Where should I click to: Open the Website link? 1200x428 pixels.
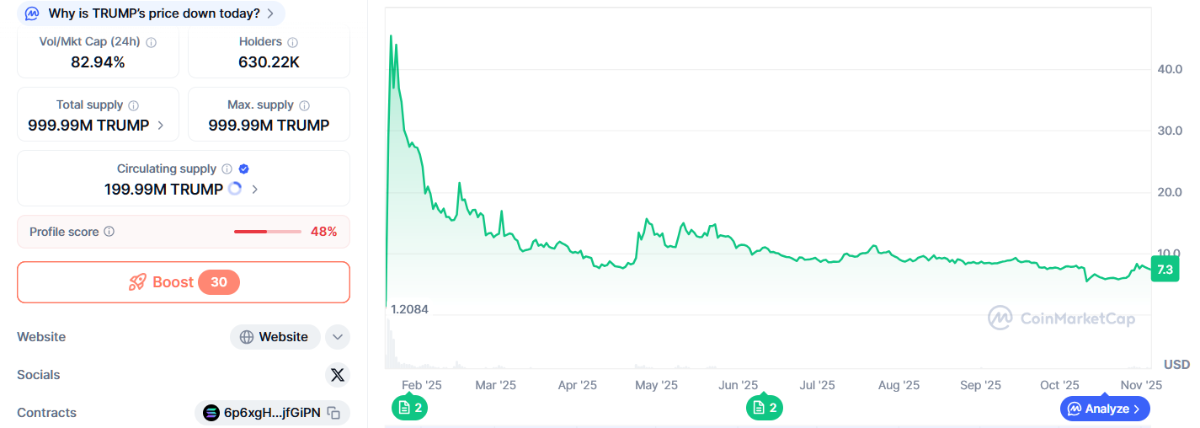click(275, 337)
